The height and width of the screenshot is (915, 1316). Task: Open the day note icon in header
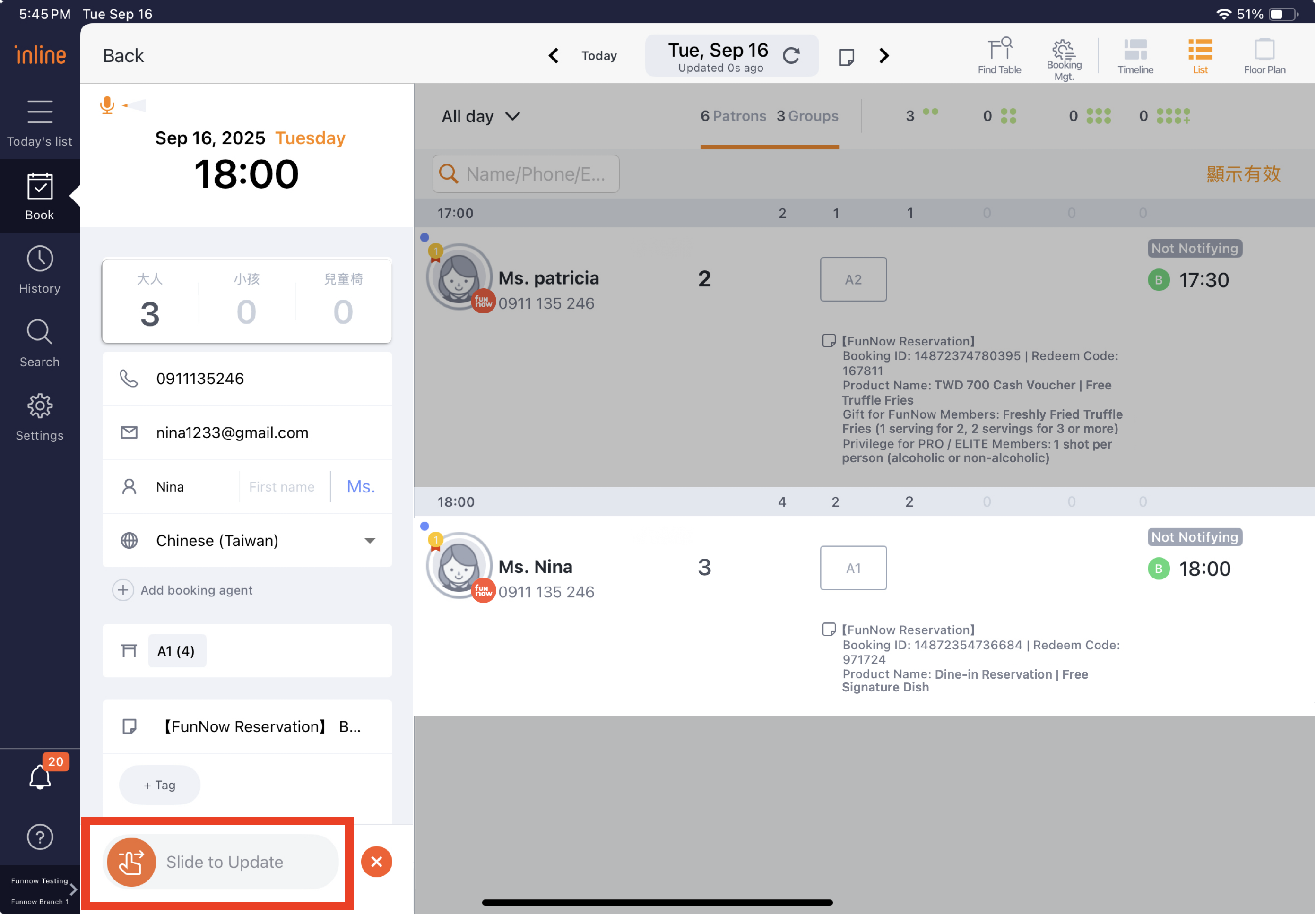pyautogui.click(x=846, y=56)
